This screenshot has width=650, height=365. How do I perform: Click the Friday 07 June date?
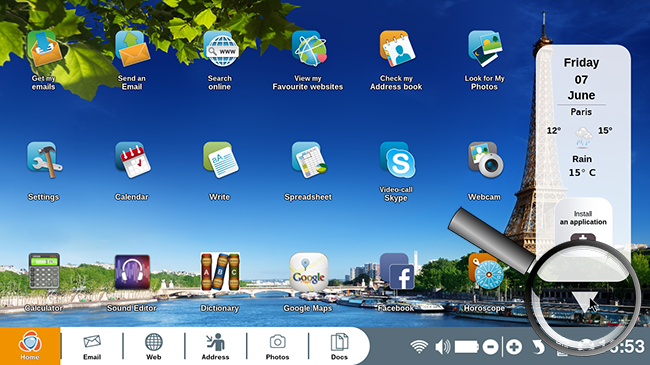pyautogui.click(x=581, y=79)
